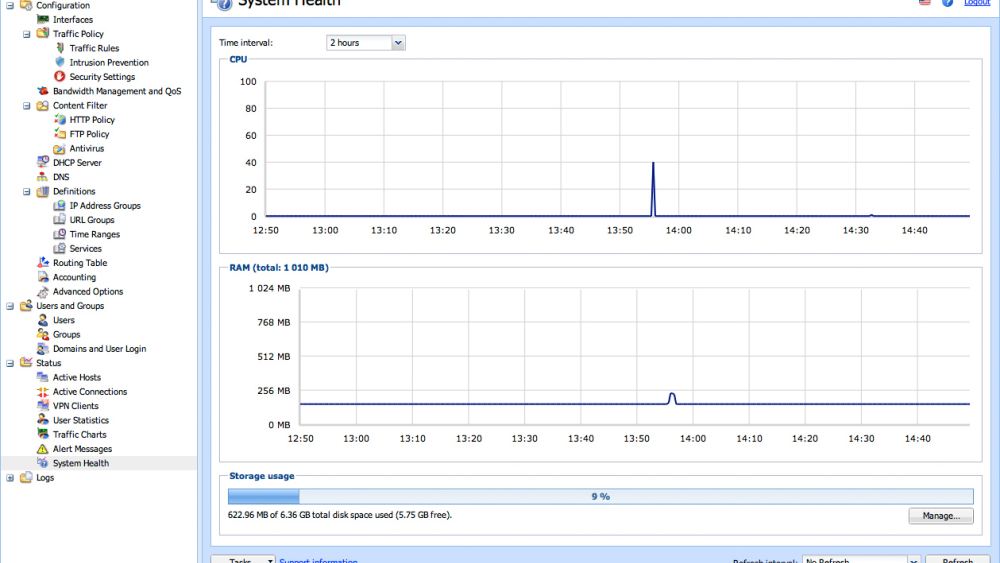Select HTTP Policy in the sidebar
Image resolution: width=1000 pixels, height=563 pixels.
92,120
